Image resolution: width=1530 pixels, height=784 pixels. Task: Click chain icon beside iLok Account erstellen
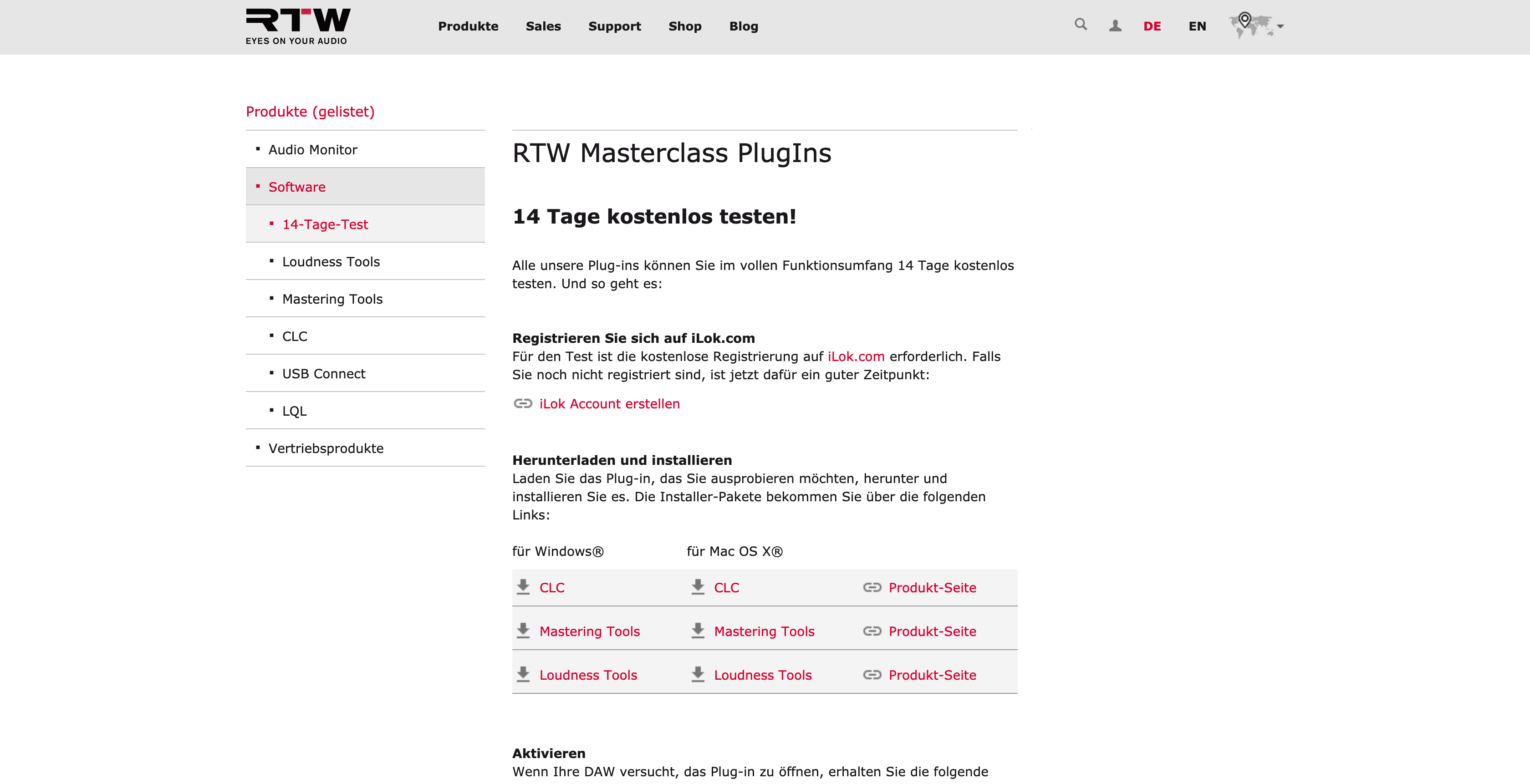(523, 404)
